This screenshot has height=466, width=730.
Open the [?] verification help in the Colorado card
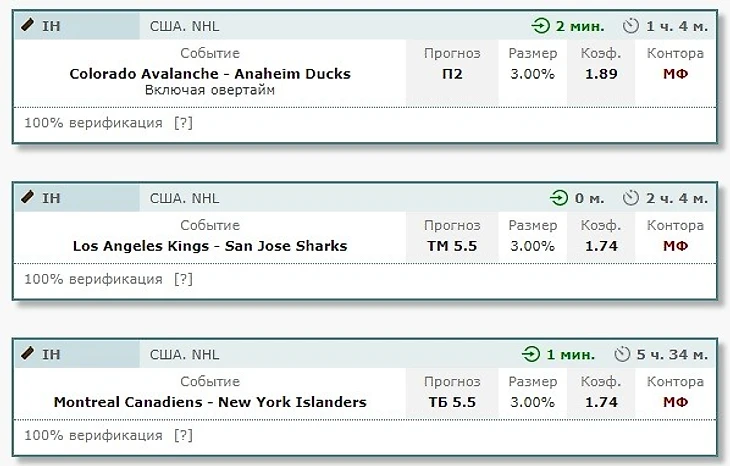(x=183, y=123)
